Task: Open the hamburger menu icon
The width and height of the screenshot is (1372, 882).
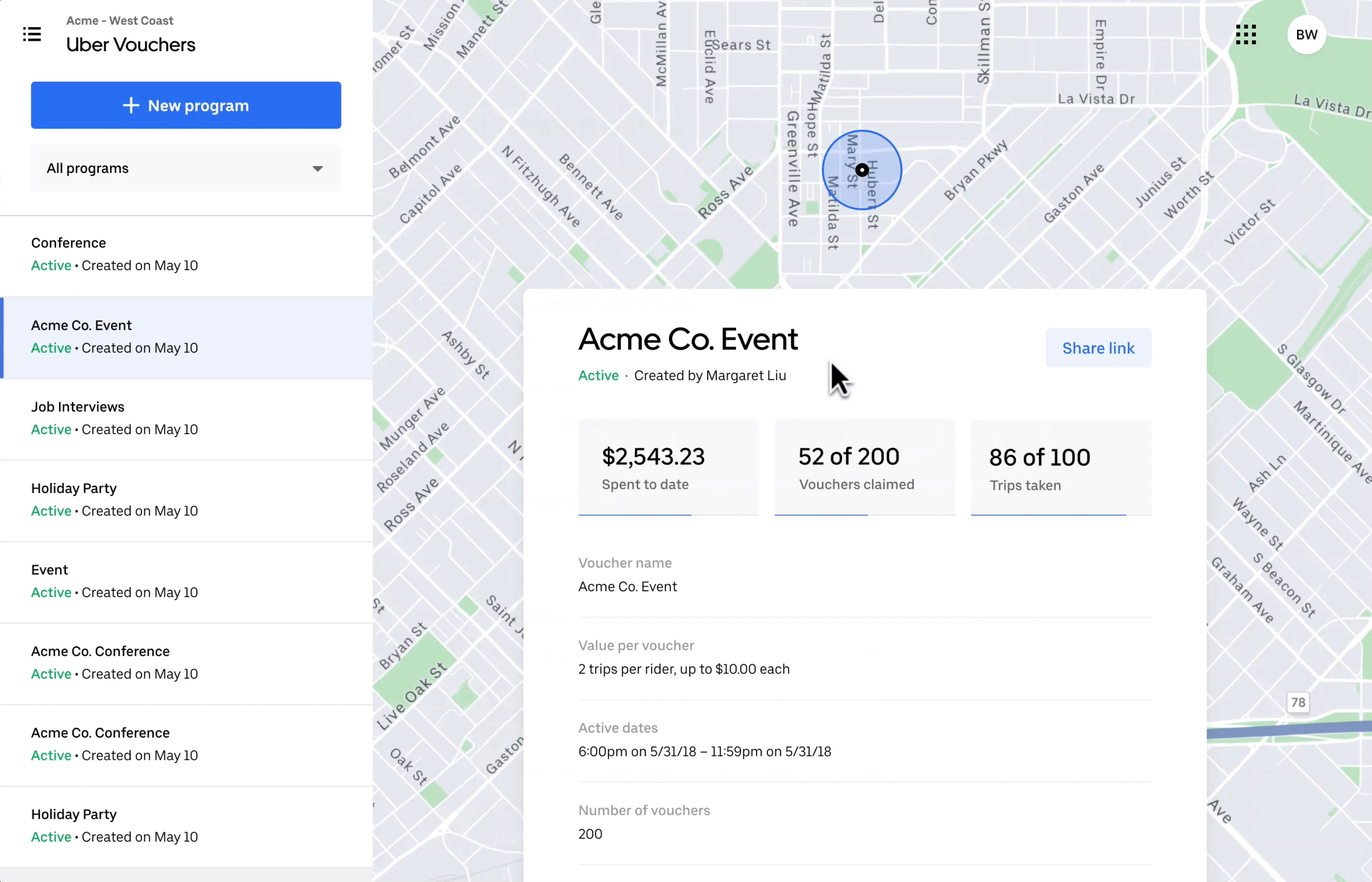Action: point(32,34)
